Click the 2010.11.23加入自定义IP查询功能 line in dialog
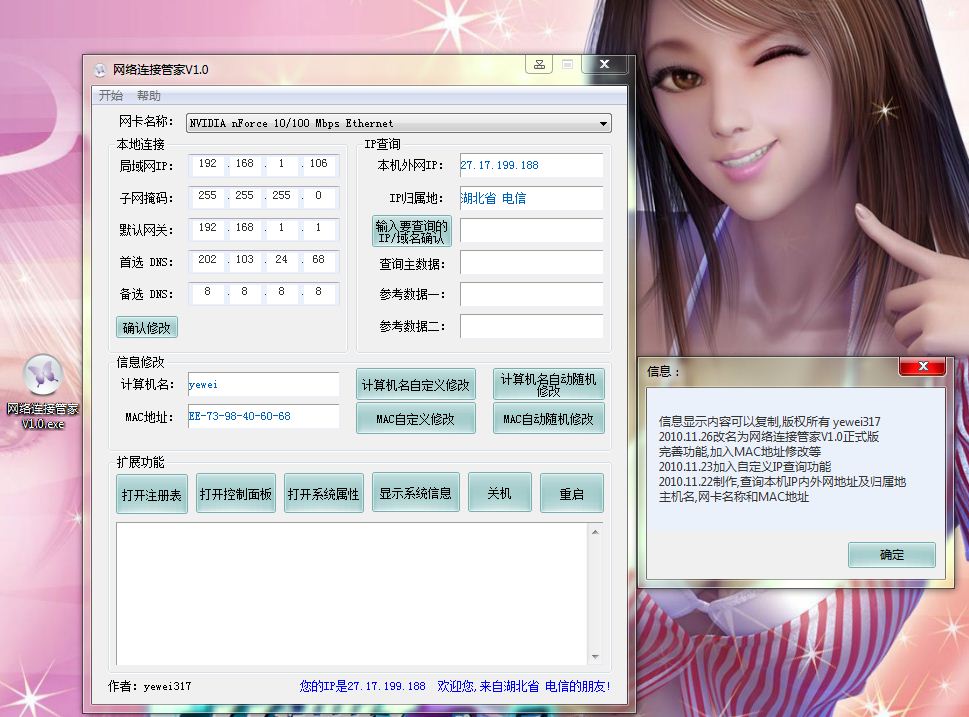This screenshot has height=717, width=969. (745, 467)
